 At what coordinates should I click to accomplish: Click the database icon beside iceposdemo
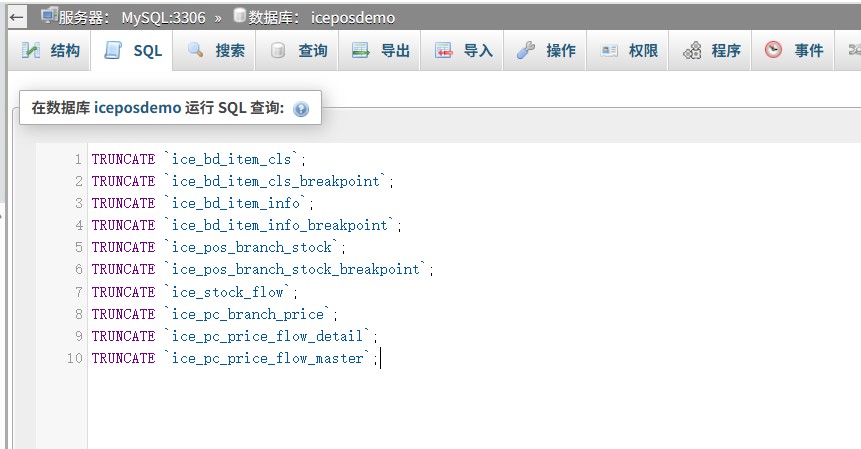pyautogui.click(x=239, y=15)
